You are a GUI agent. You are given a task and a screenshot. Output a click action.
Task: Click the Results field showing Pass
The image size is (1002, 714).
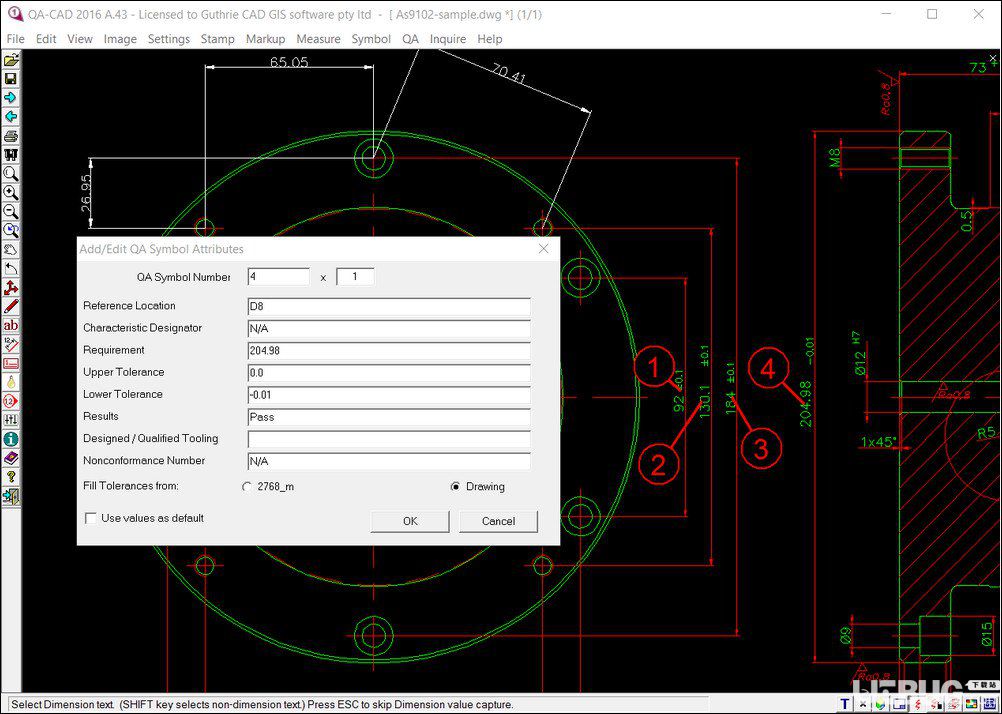389,417
